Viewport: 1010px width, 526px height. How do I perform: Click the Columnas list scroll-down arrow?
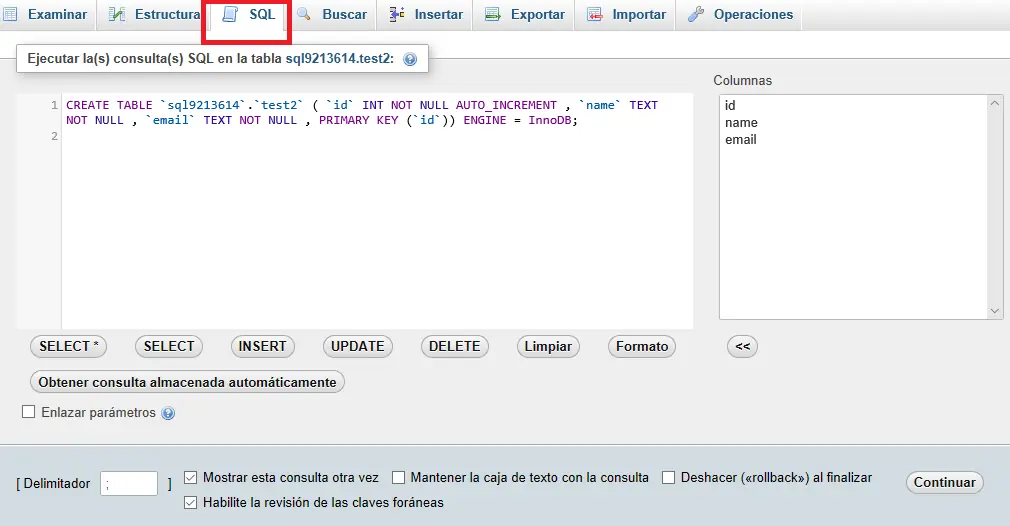(995, 311)
